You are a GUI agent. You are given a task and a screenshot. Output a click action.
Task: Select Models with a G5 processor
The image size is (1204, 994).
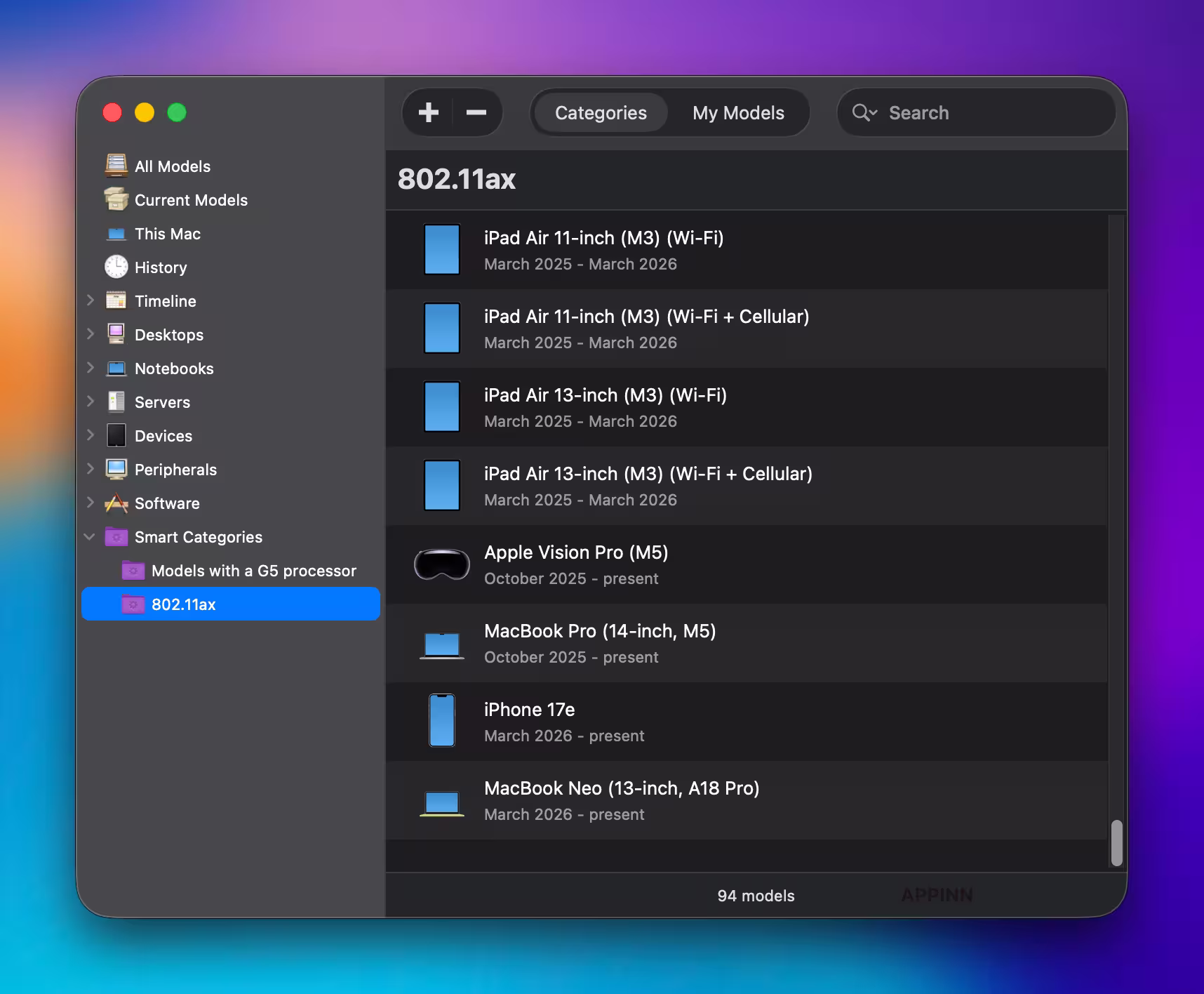[x=253, y=571]
